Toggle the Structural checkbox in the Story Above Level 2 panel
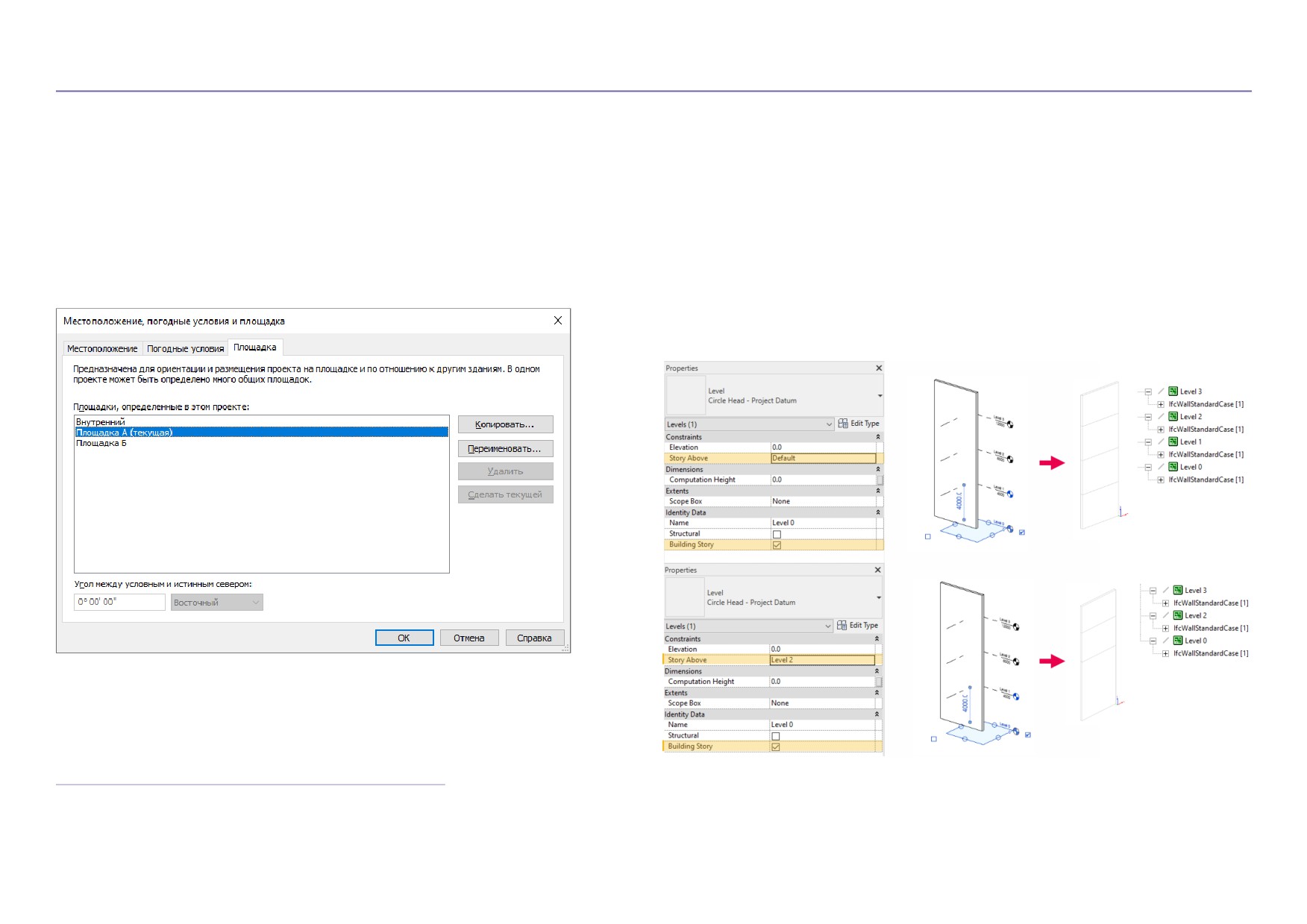This screenshot has width=1307, height=924. click(x=776, y=737)
